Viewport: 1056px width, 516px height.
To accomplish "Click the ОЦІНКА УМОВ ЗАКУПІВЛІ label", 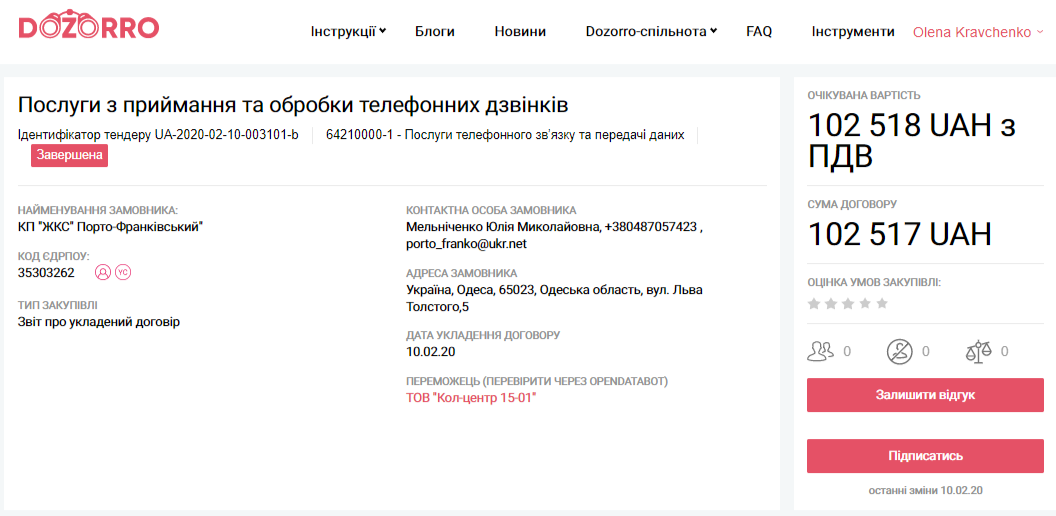I will (874, 282).
